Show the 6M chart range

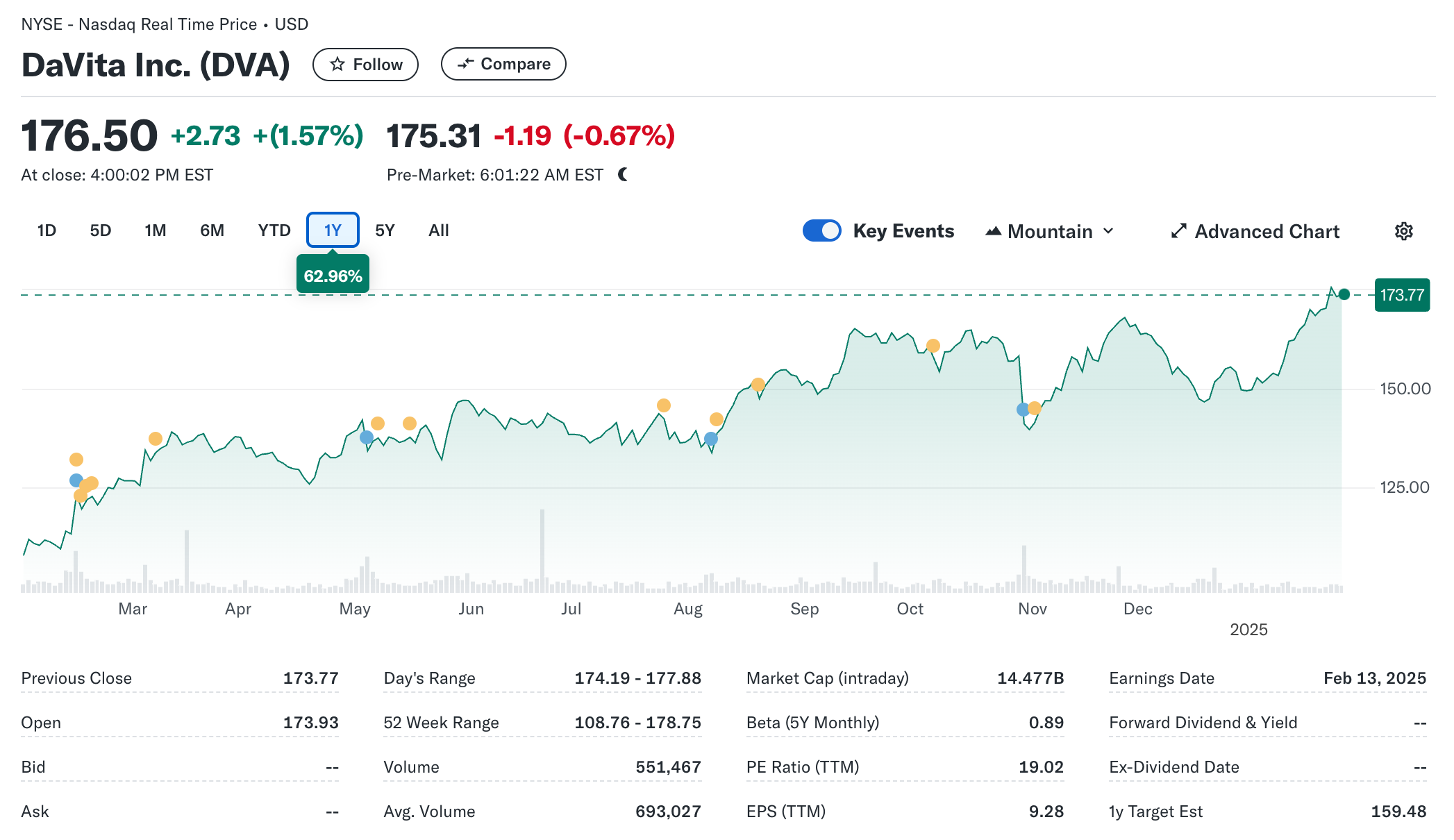(212, 230)
